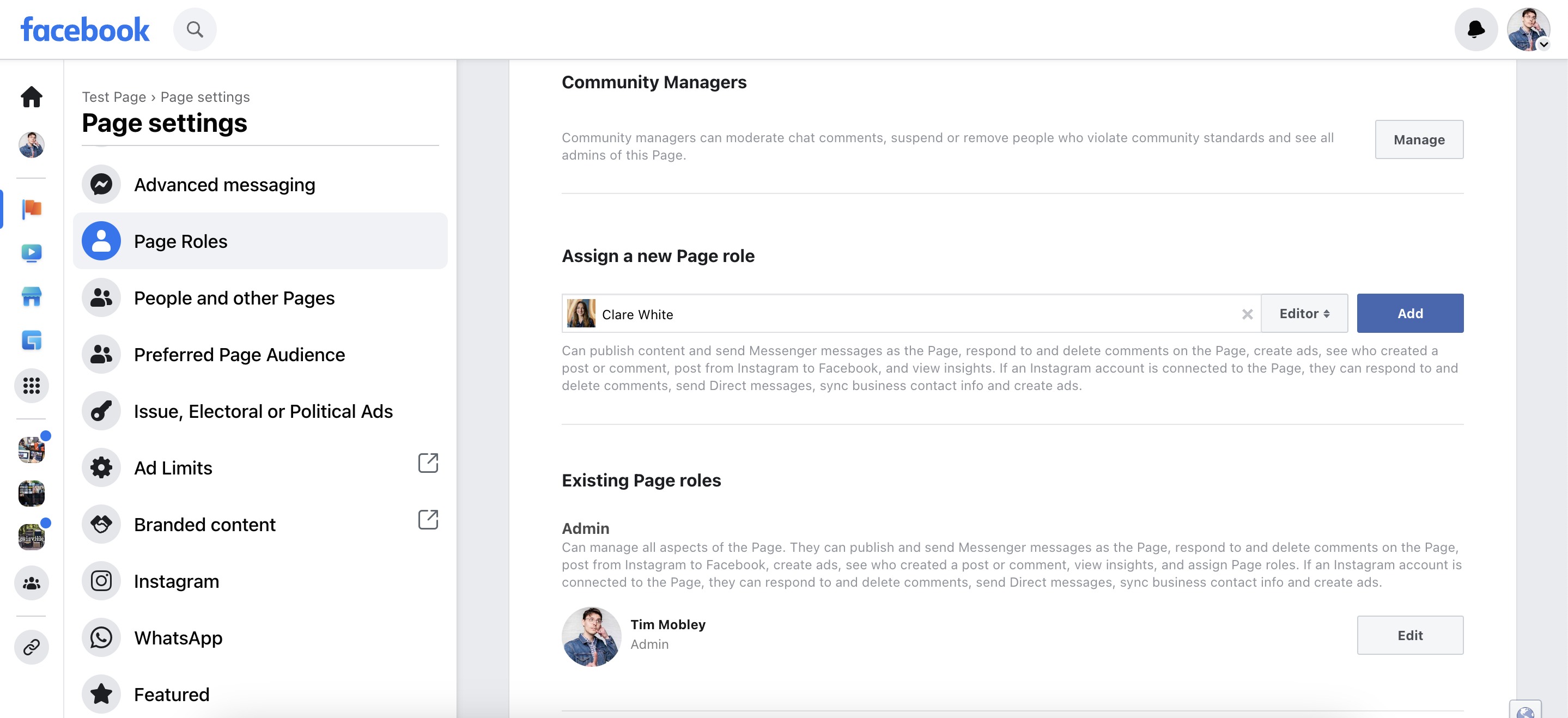The image size is (1568, 718).
Task: Click external link icon beside Ad Limits
Action: [428, 463]
